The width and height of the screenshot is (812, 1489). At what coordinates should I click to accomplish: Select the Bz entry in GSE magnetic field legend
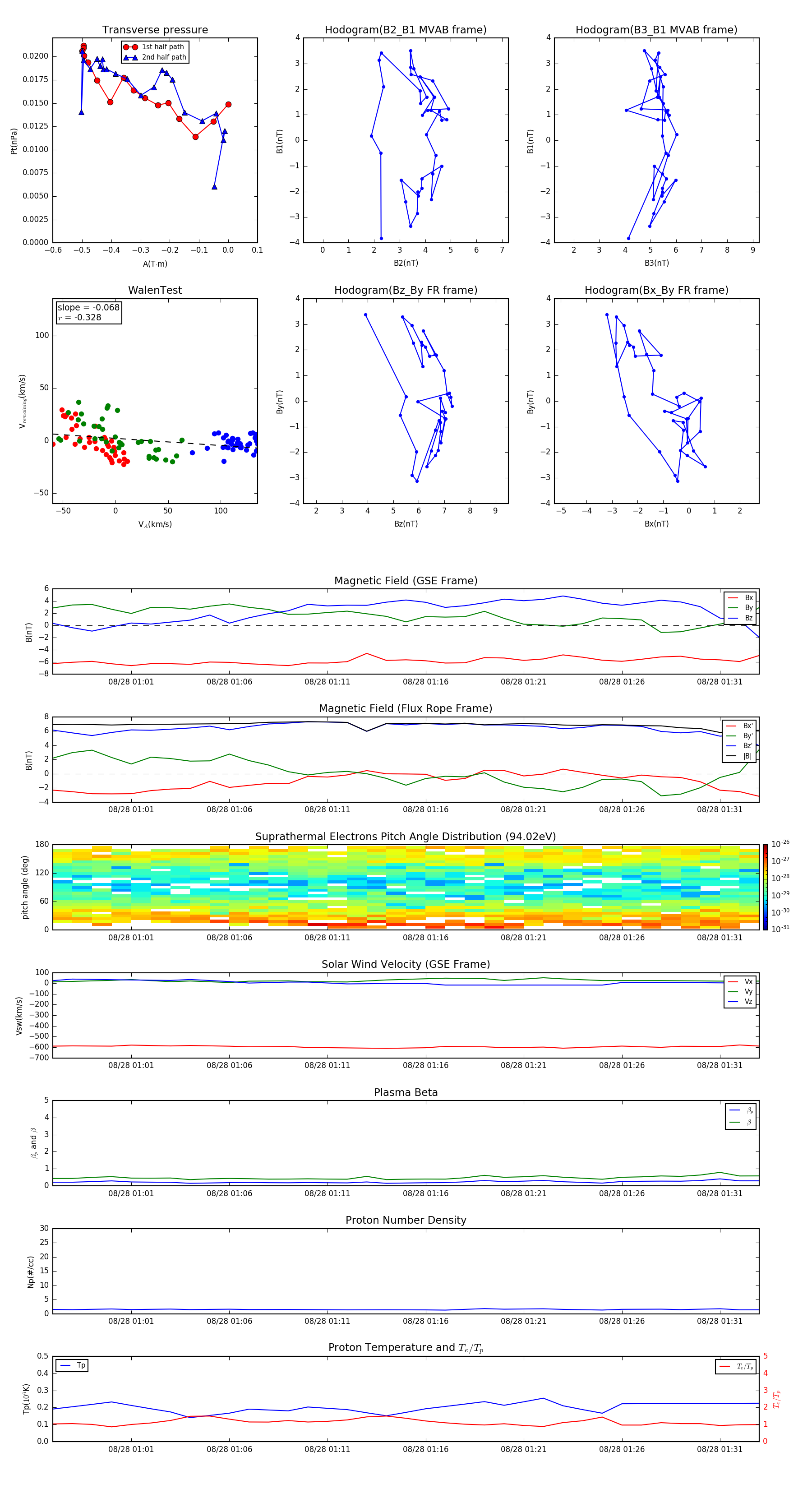741,618
